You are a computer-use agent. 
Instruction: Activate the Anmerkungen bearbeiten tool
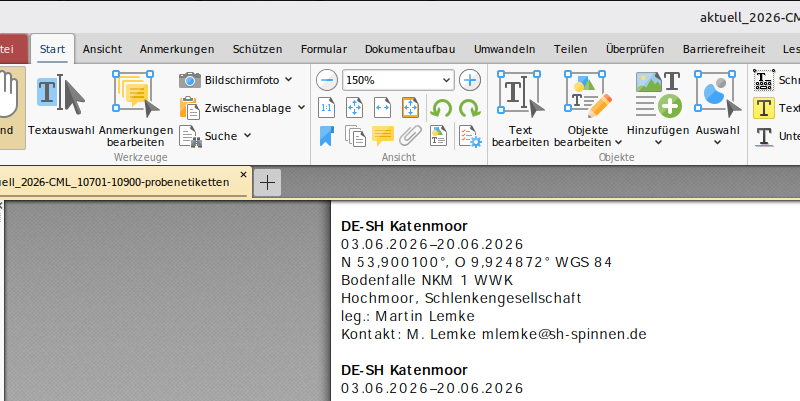pos(136,109)
